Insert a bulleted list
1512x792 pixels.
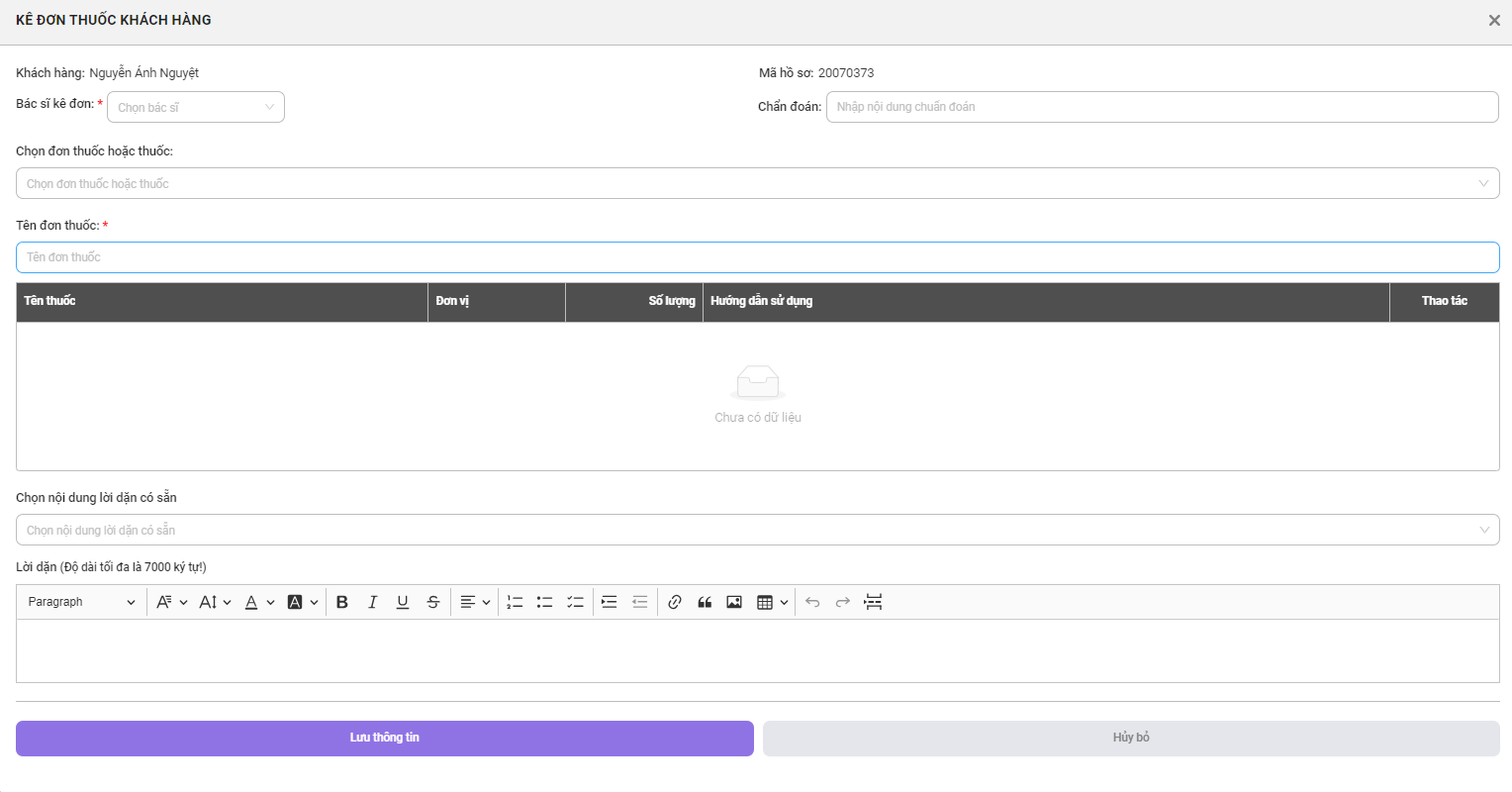(544, 602)
